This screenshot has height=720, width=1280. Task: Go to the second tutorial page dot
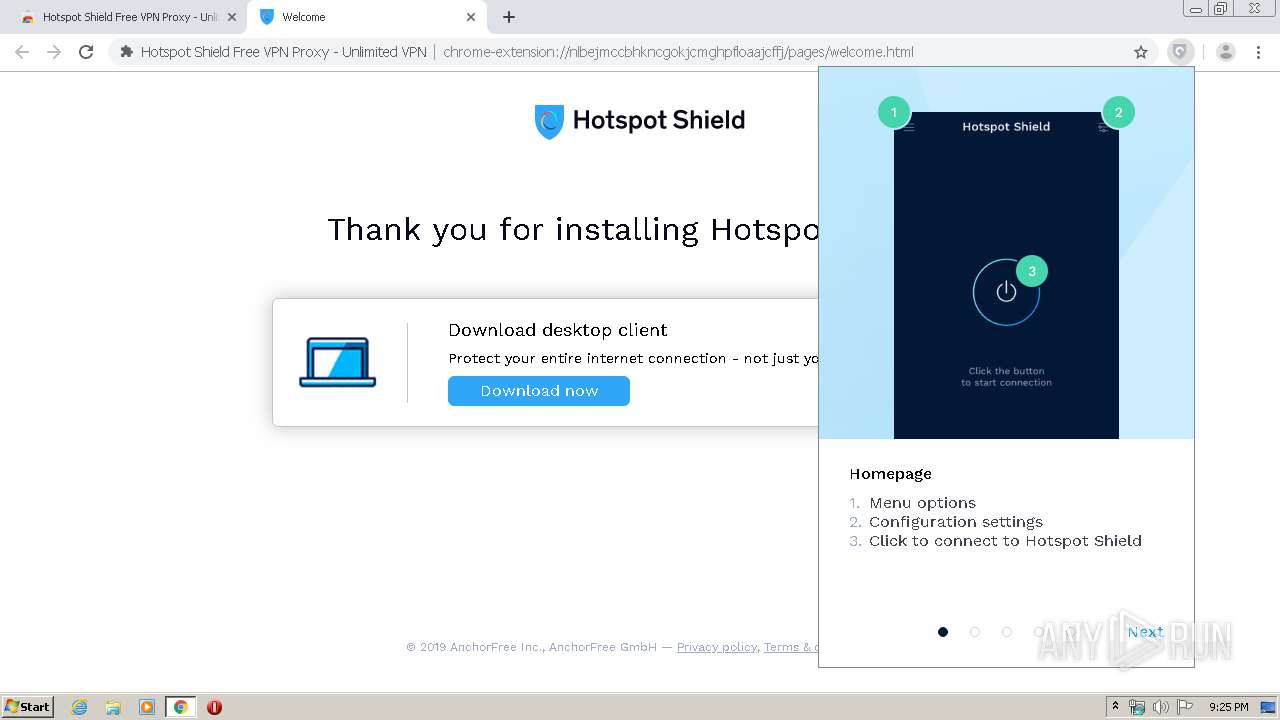coord(975,632)
